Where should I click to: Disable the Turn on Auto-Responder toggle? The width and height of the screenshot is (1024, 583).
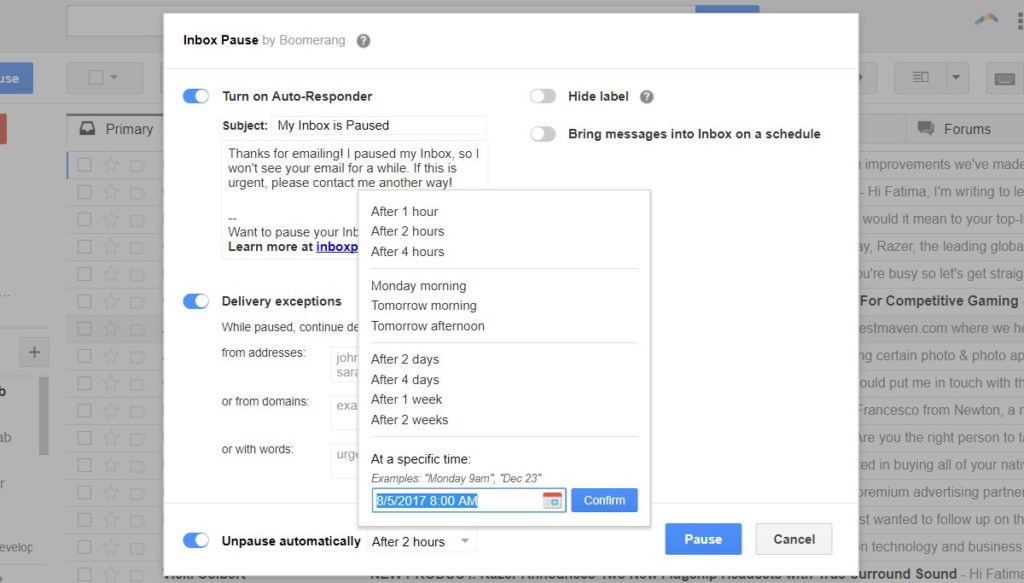tap(195, 96)
